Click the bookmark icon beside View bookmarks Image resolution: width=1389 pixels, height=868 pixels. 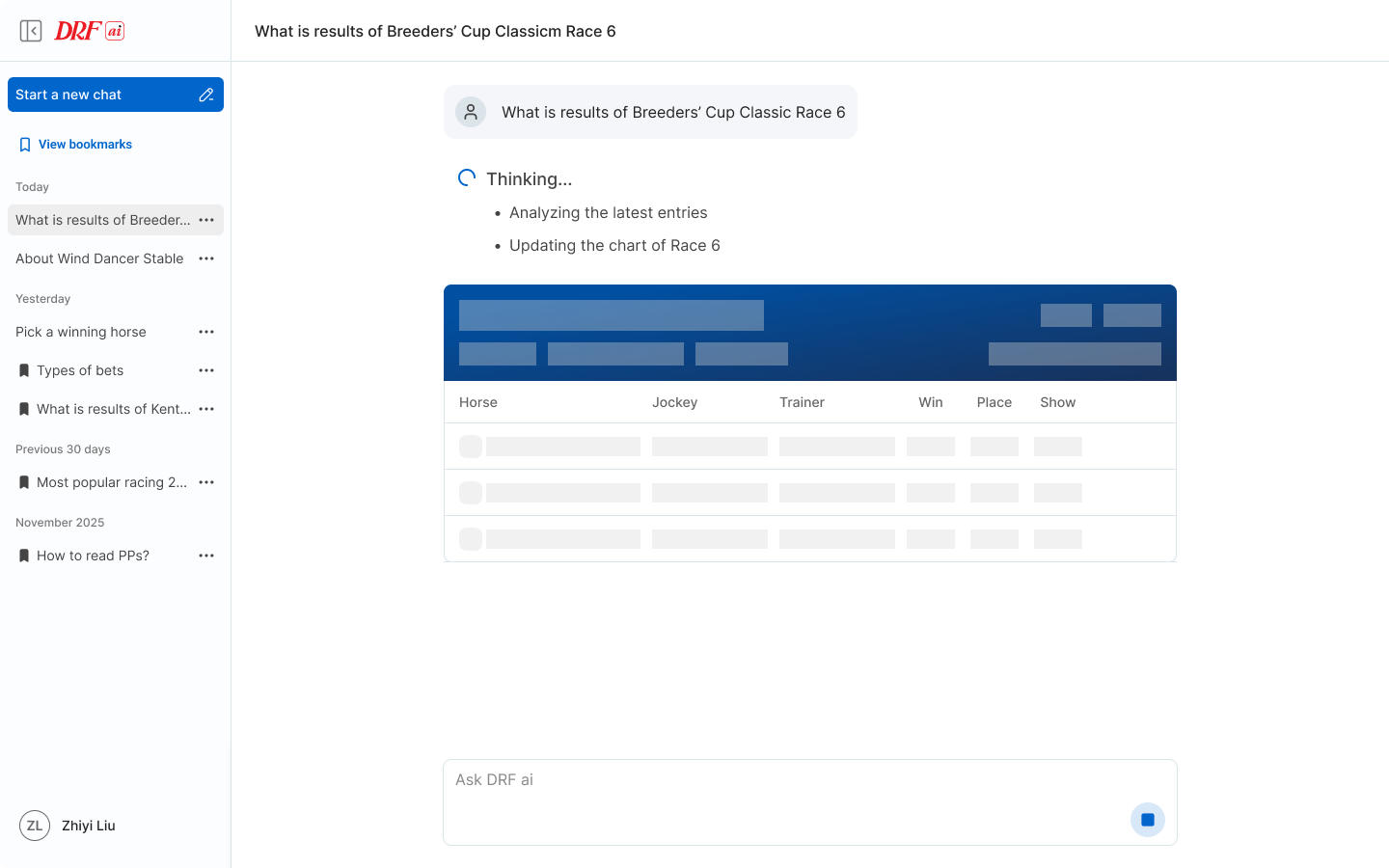click(25, 145)
